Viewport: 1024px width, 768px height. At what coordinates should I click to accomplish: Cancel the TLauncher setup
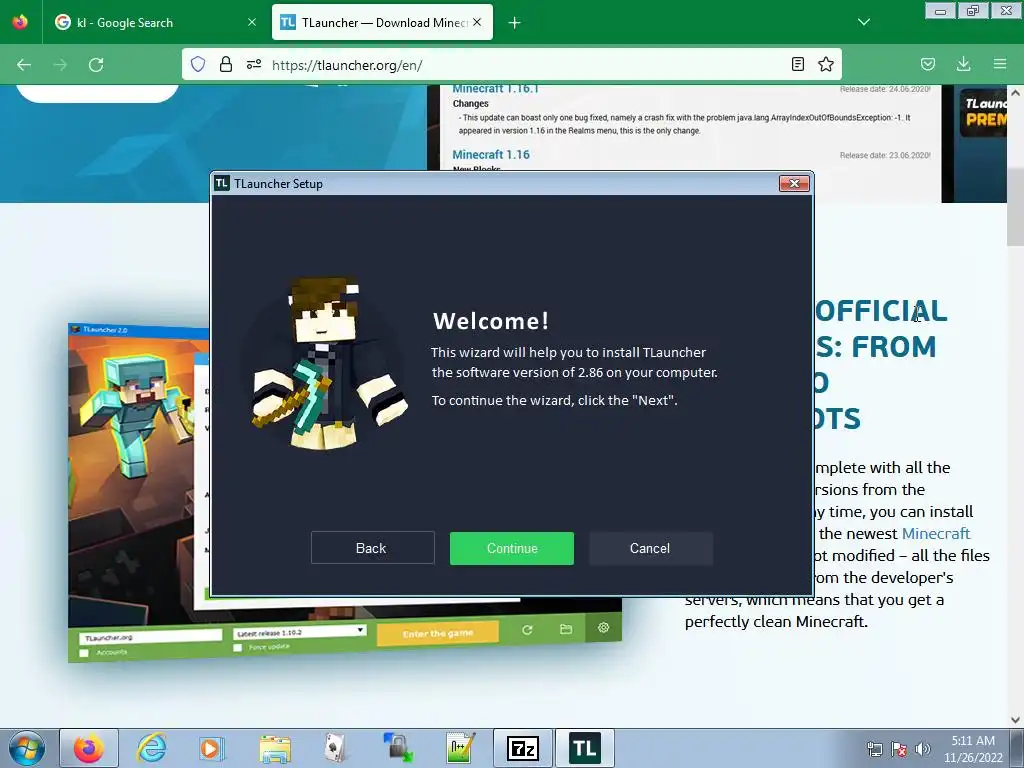(x=650, y=548)
